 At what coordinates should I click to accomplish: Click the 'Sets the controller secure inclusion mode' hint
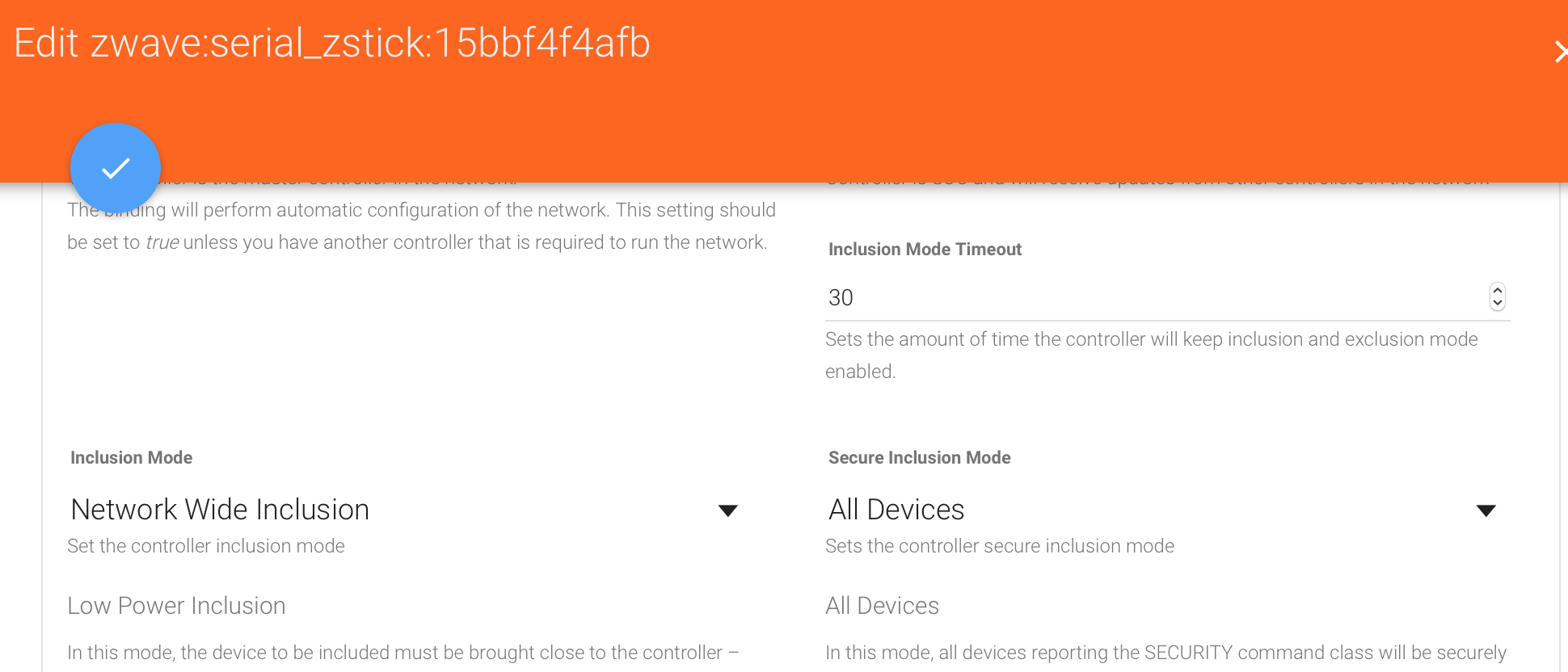coord(999,546)
